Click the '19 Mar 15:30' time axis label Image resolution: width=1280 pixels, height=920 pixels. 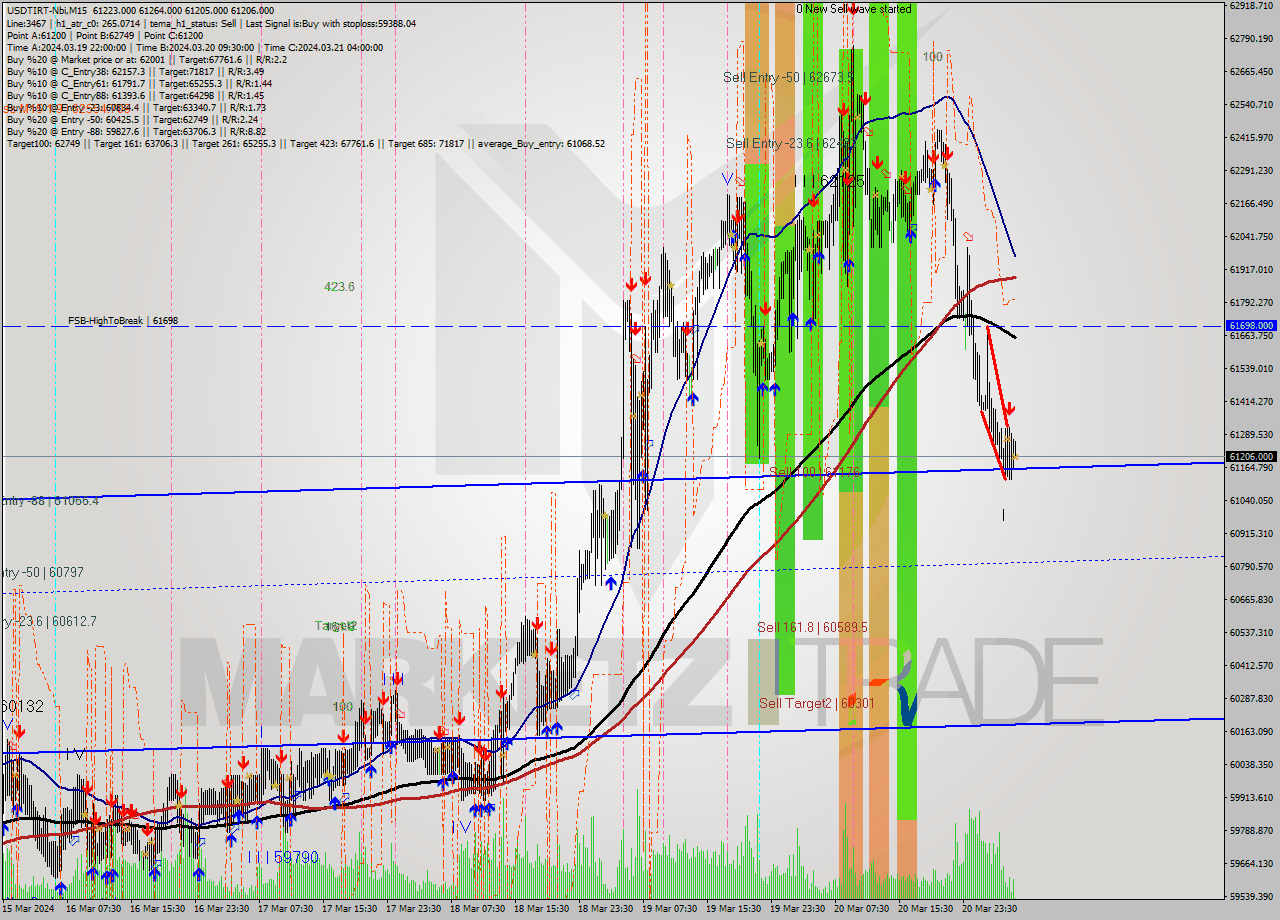pyautogui.click(x=733, y=909)
